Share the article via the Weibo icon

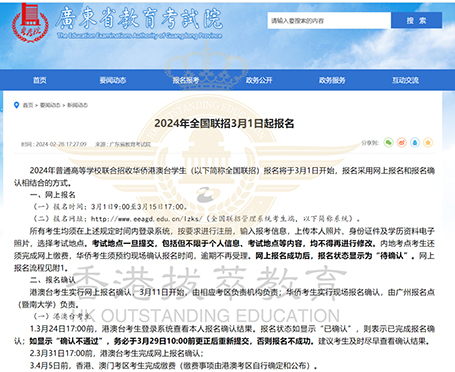click(x=402, y=143)
